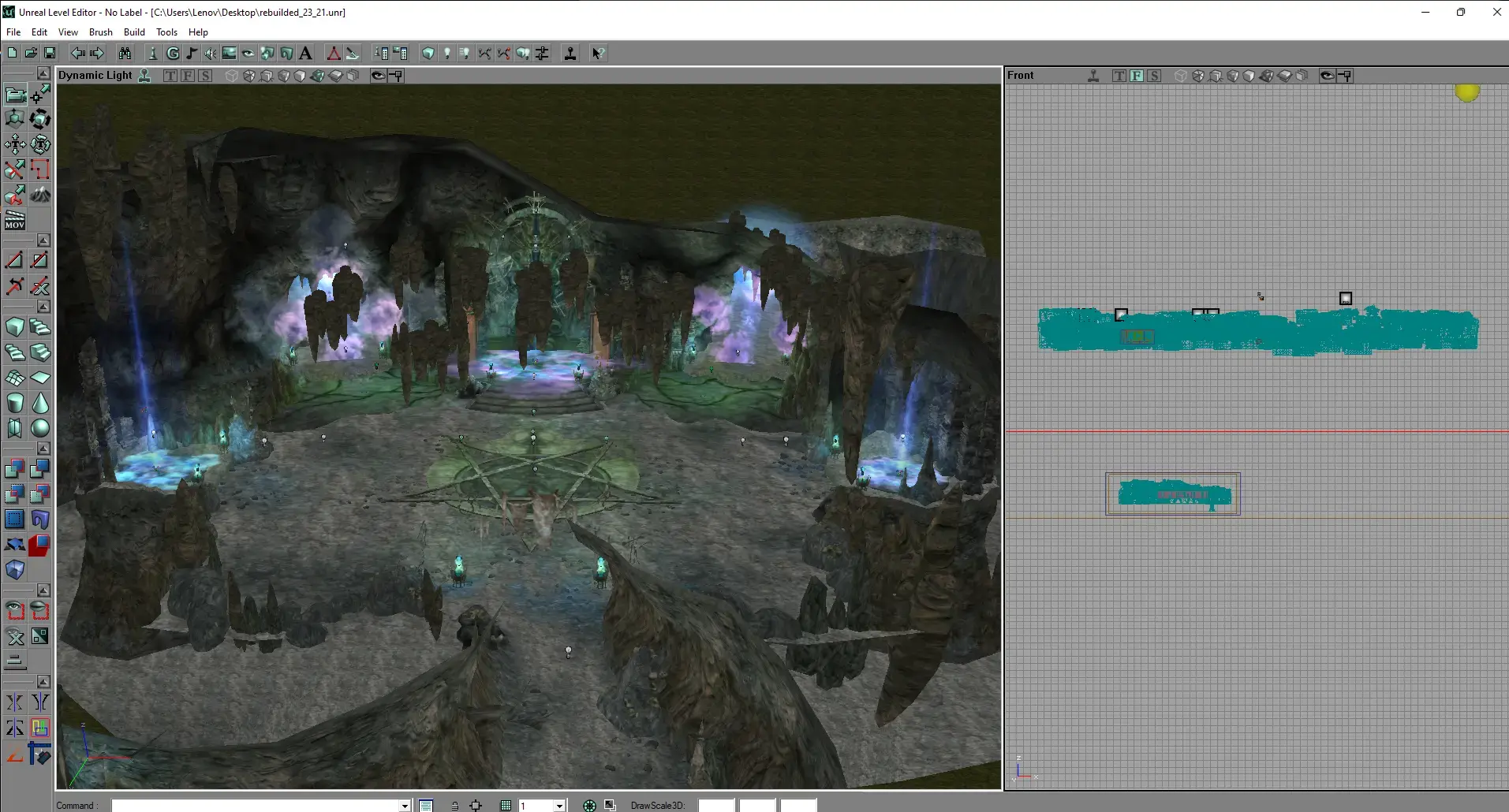
Task: Select the Freehand Polygon Drawing tool
Action: [40, 169]
